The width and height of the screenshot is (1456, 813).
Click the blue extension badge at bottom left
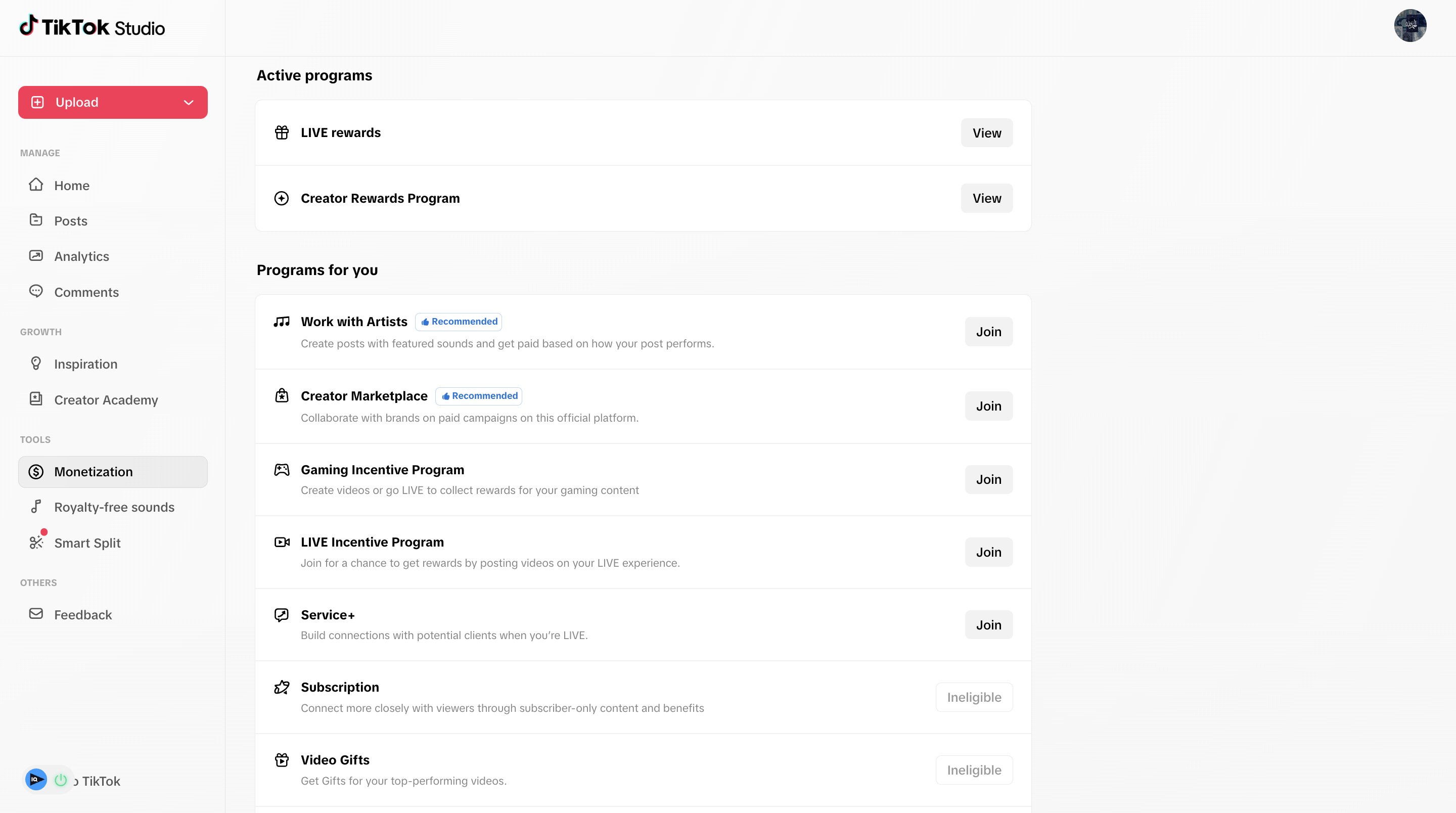[36, 780]
